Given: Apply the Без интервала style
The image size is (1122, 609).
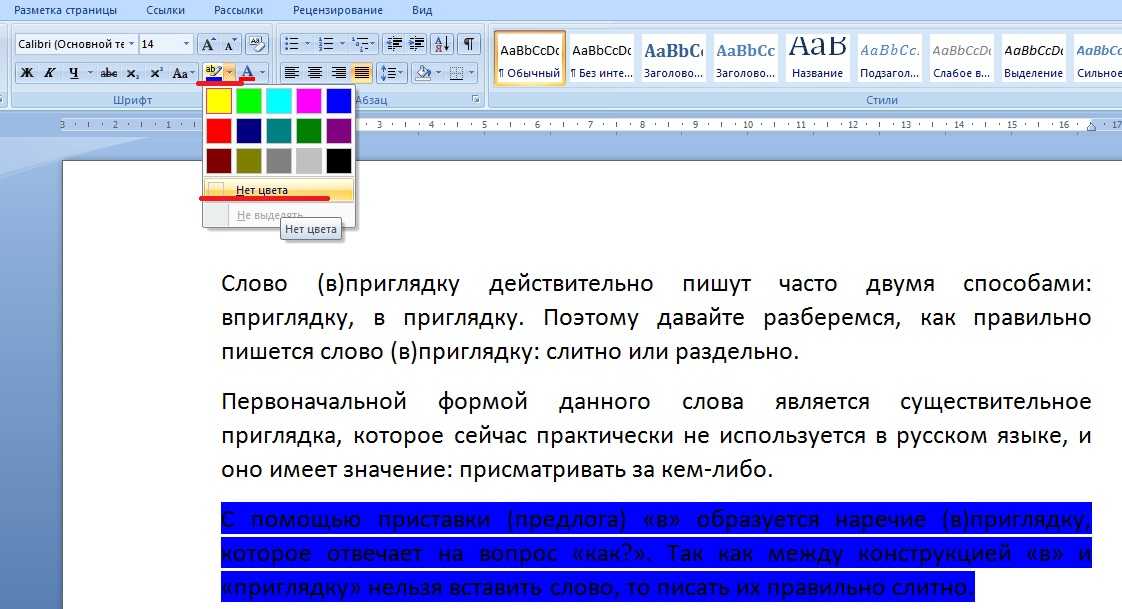Looking at the screenshot, I should point(601,58).
